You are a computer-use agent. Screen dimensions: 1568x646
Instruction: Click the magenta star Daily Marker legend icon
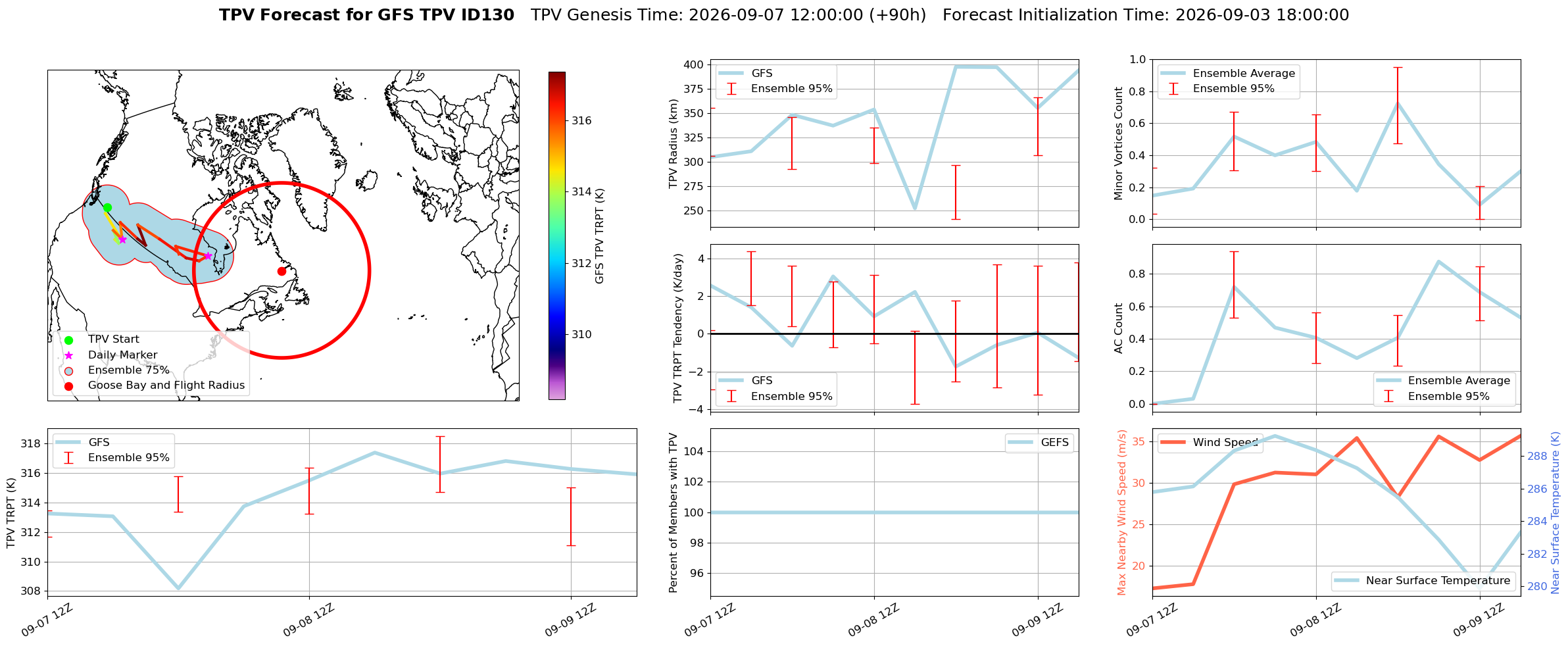pyautogui.click(x=69, y=355)
